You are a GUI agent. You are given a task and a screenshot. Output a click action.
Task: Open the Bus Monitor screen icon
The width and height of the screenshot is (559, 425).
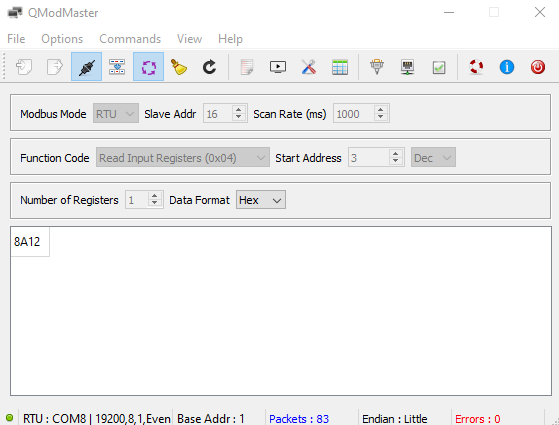(278, 67)
